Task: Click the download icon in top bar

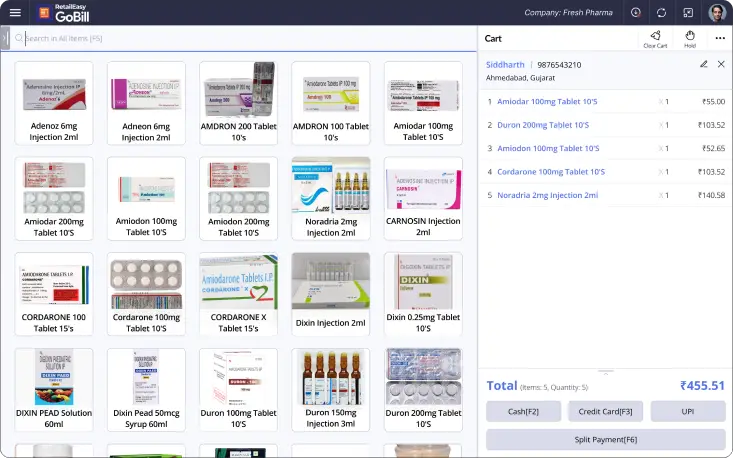Action: click(636, 12)
